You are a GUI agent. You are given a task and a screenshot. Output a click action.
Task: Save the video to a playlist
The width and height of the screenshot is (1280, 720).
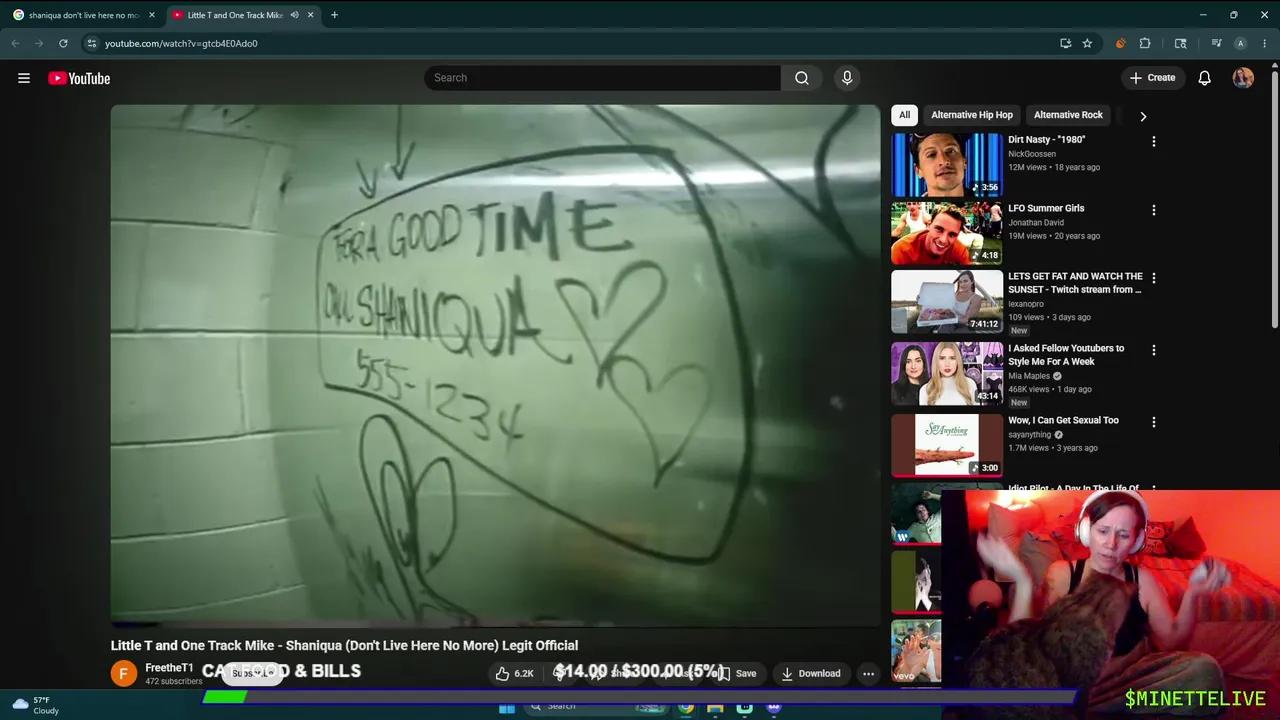pyautogui.click(x=737, y=674)
